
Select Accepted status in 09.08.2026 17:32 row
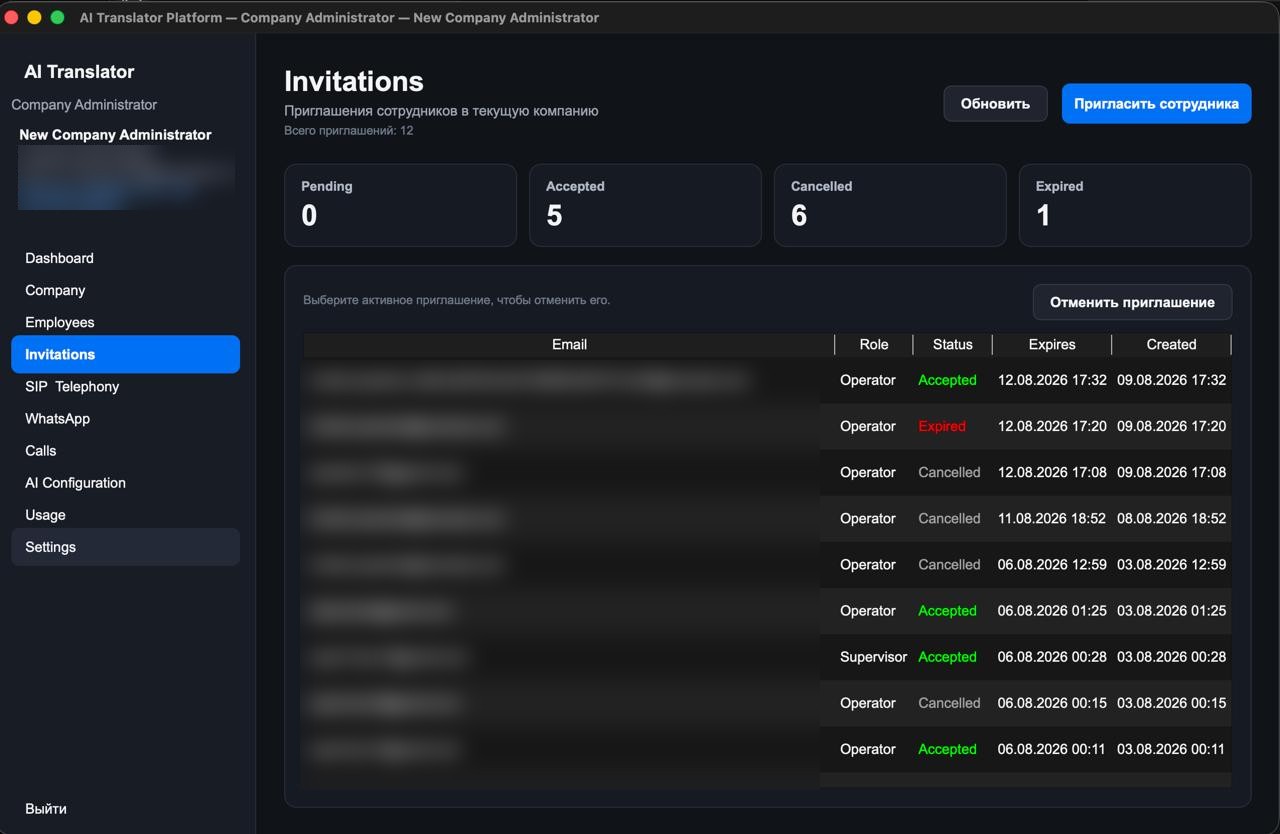[x=947, y=380]
